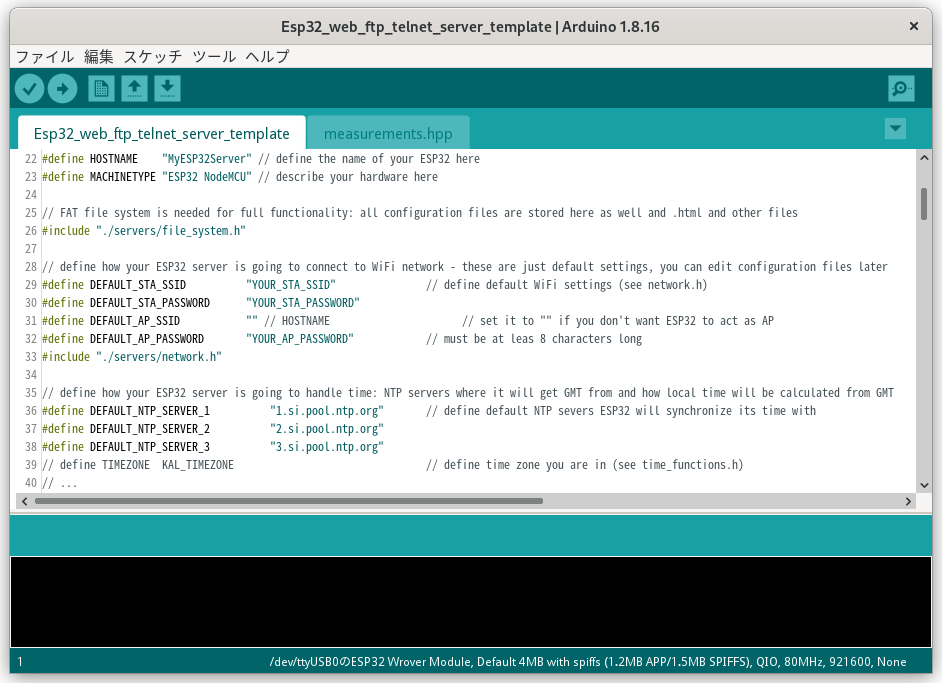The height and width of the screenshot is (683, 942).
Task: Open the ファイル menu
Action: click(x=45, y=56)
